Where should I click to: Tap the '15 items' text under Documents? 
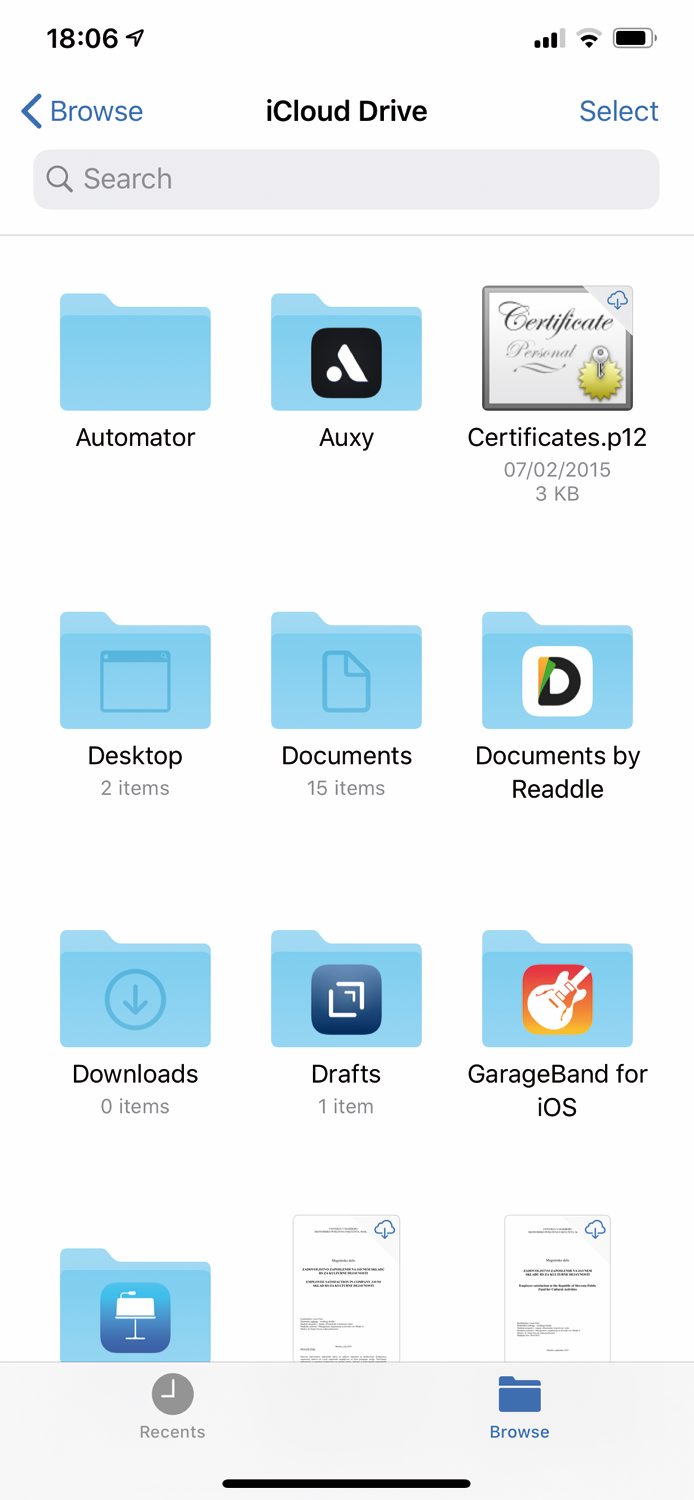[346, 788]
